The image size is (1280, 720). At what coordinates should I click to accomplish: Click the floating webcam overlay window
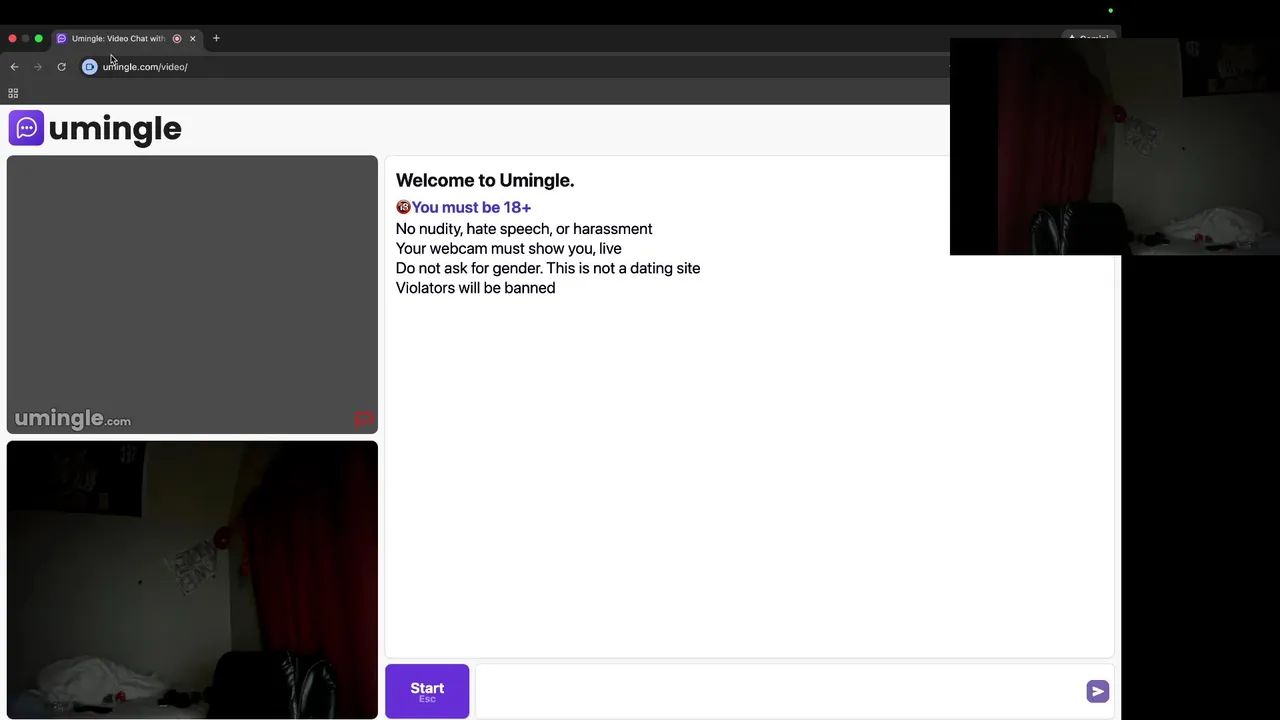(x=1115, y=147)
